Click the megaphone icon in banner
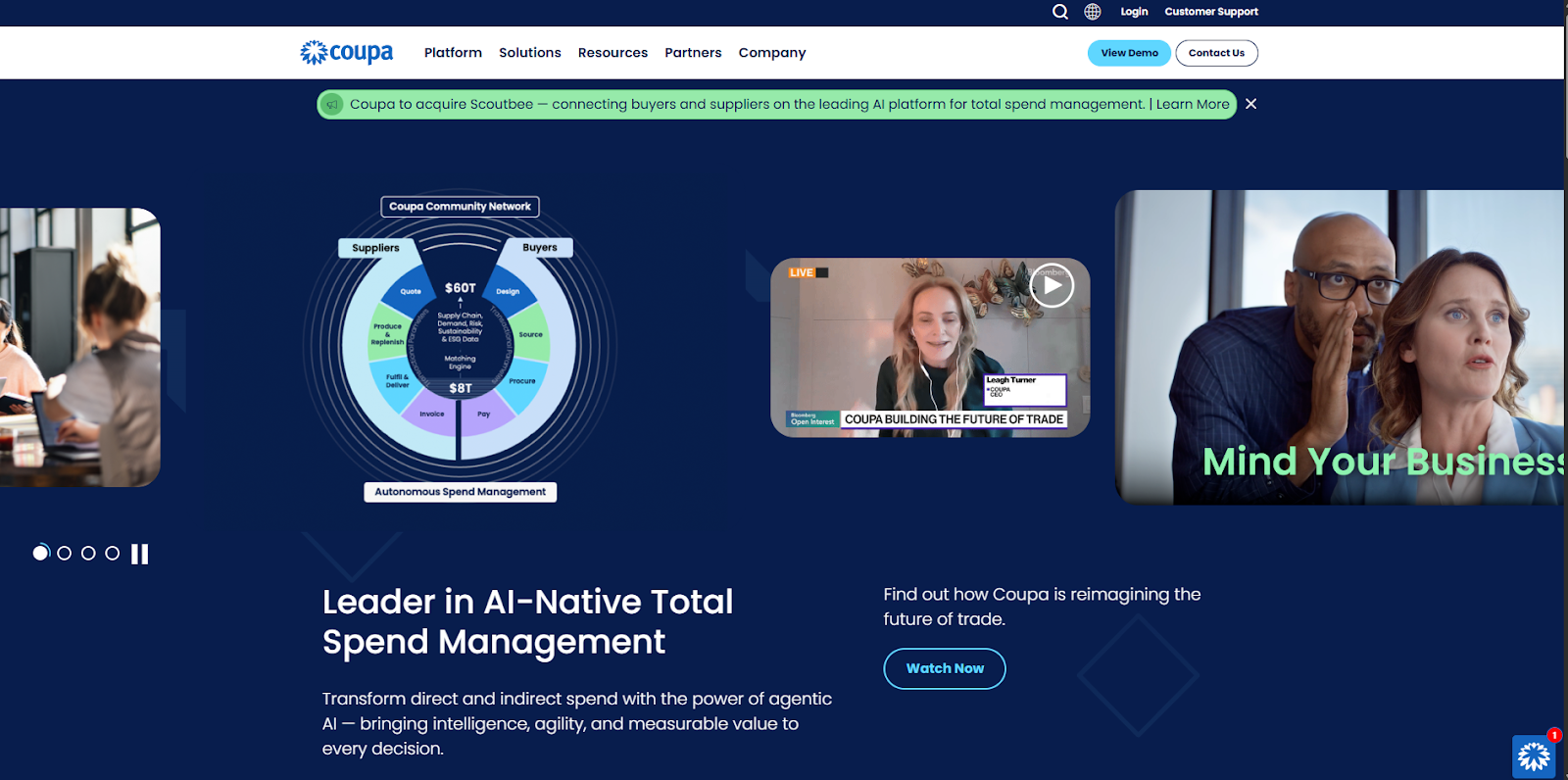The height and width of the screenshot is (780, 1568). point(332,104)
